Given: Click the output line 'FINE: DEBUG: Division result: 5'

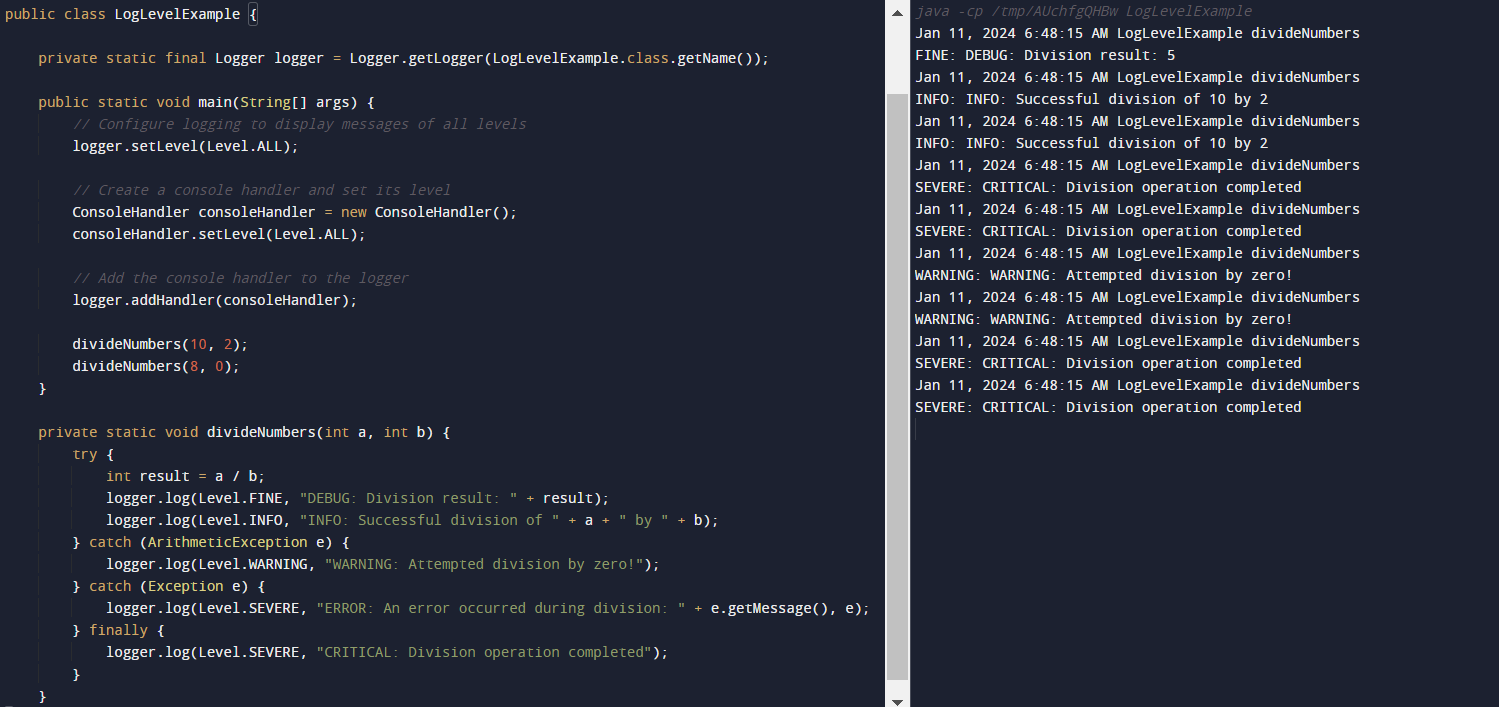Looking at the screenshot, I should coord(1045,55).
